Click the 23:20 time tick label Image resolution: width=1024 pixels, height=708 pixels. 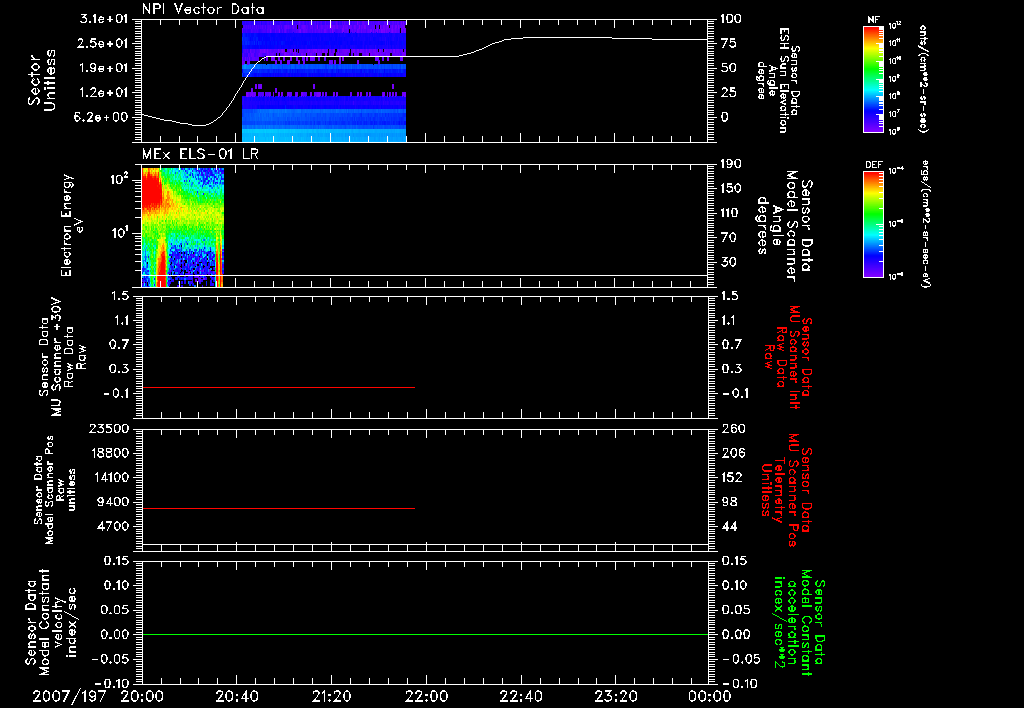(x=616, y=696)
